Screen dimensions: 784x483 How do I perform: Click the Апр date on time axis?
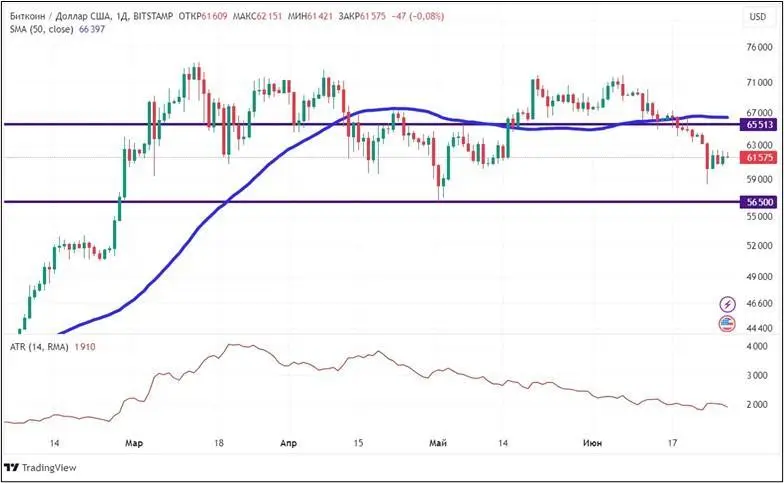pyautogui.click(x=289, y=440)
